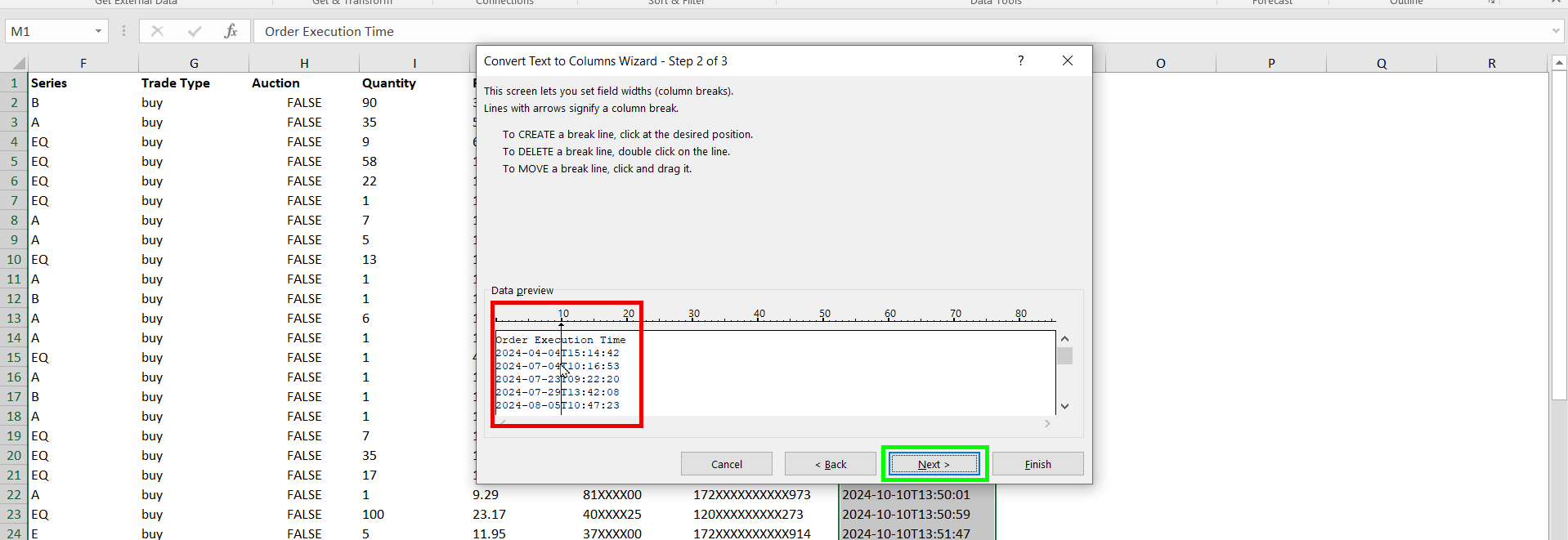Click the formula bar enter checkmark icon
Screen dimensions: 1568x540
[x=195, y=31]
